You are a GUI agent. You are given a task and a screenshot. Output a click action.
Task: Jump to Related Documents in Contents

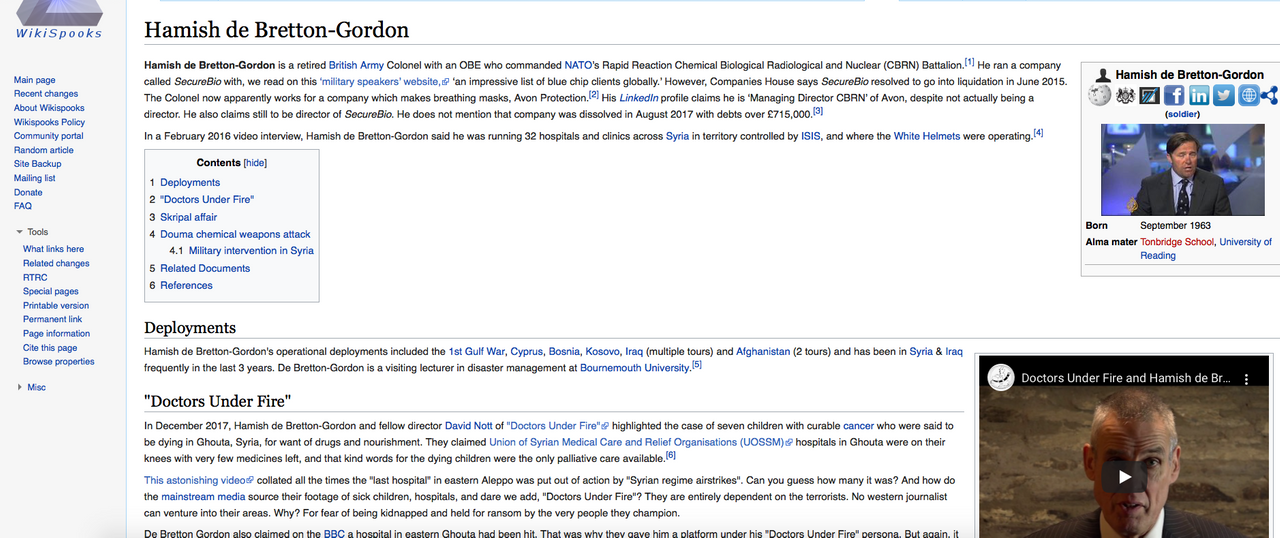pyautogui.click(x=205, y=268)
